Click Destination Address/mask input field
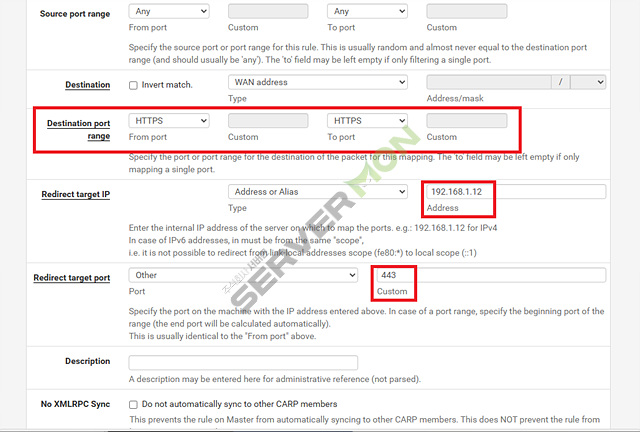The width and height of the screenshot is (640, 432). click(x=489, y=82)
